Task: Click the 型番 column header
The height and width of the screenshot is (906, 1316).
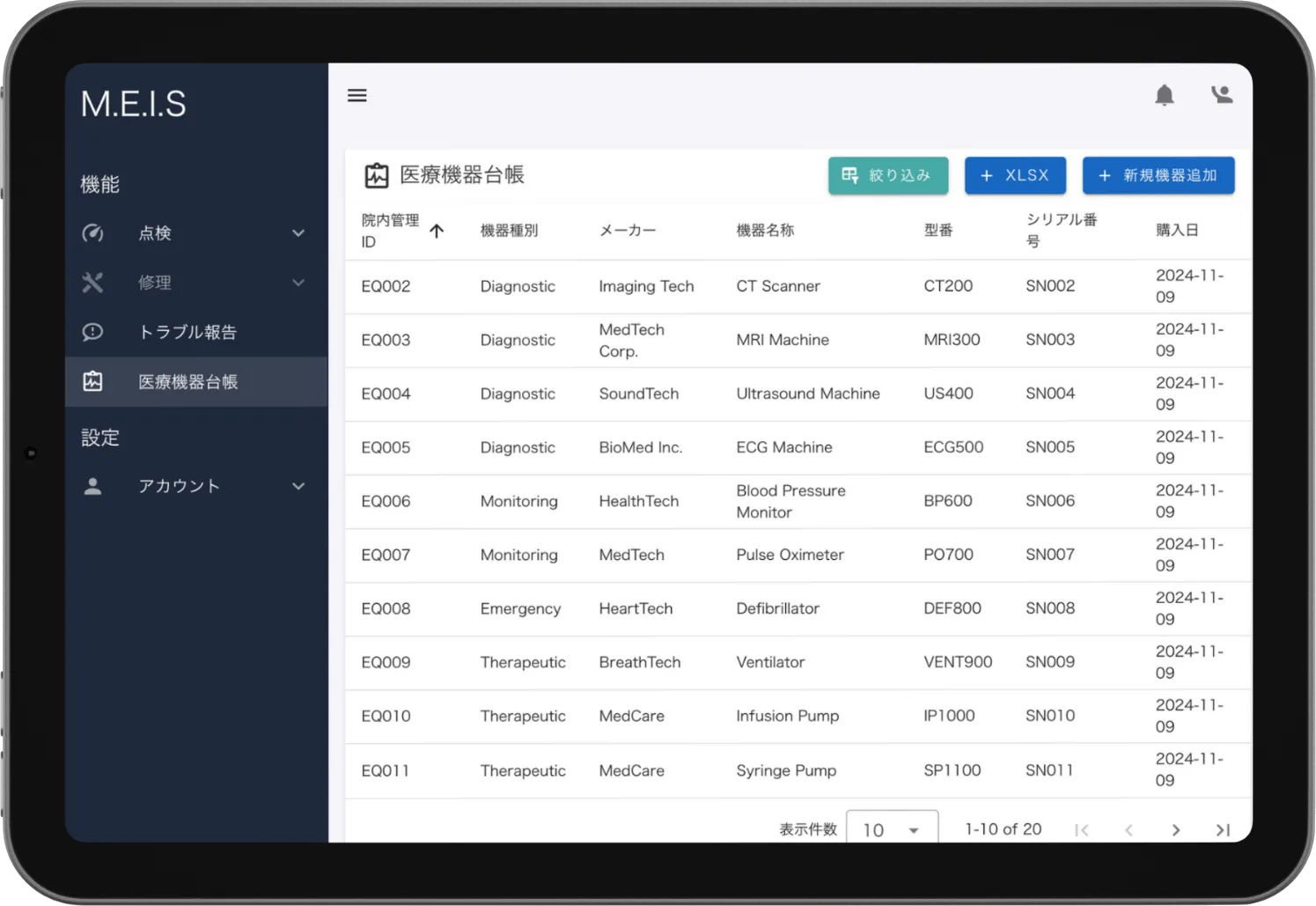Action: [x=938, y=230]
